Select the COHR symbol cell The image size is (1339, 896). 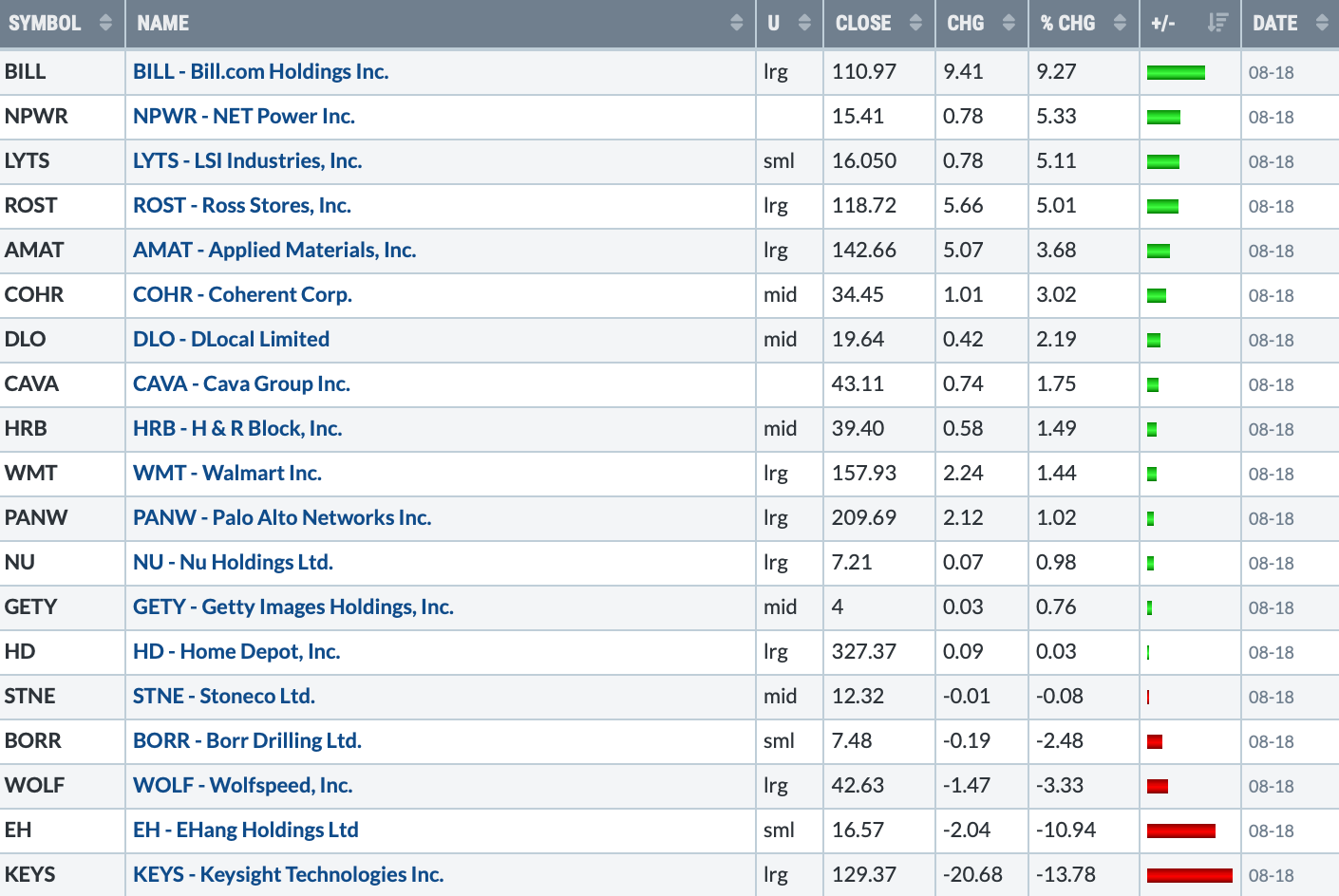pyautogui.click(x=63, y=295)
